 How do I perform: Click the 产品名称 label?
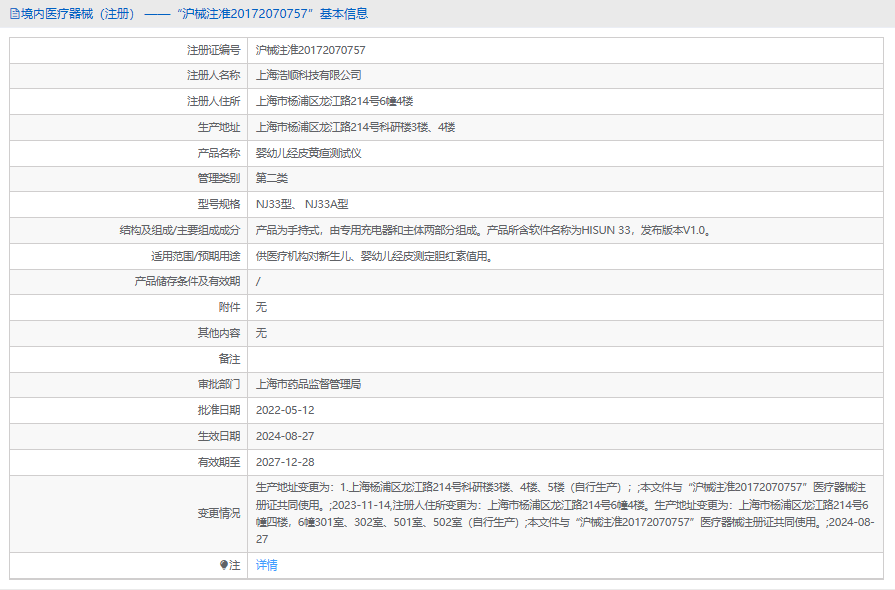219,153
